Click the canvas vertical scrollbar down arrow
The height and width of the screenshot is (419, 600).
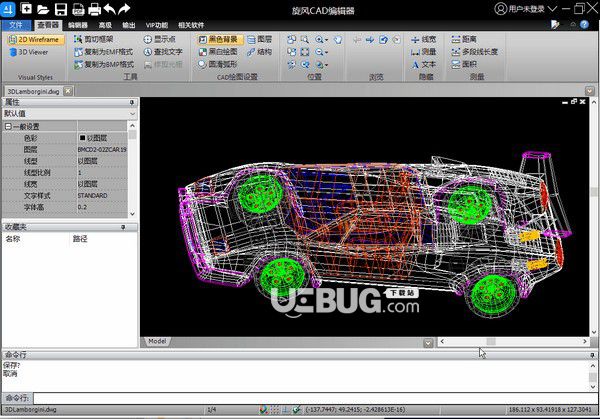click(593, 333)
